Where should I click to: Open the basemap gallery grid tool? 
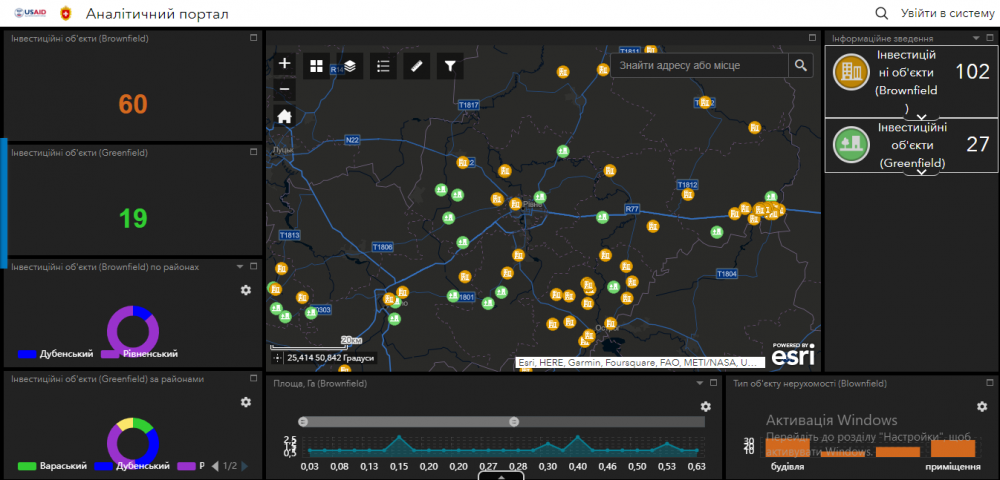coord(316,66)
